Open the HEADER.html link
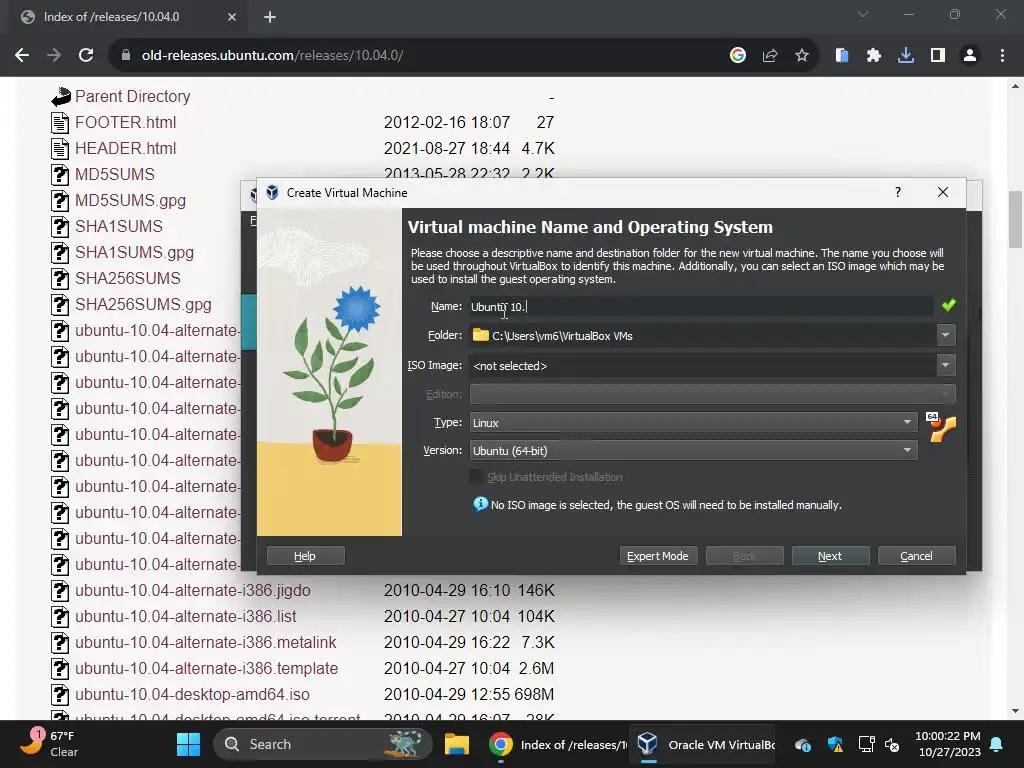 click(125, 148)
